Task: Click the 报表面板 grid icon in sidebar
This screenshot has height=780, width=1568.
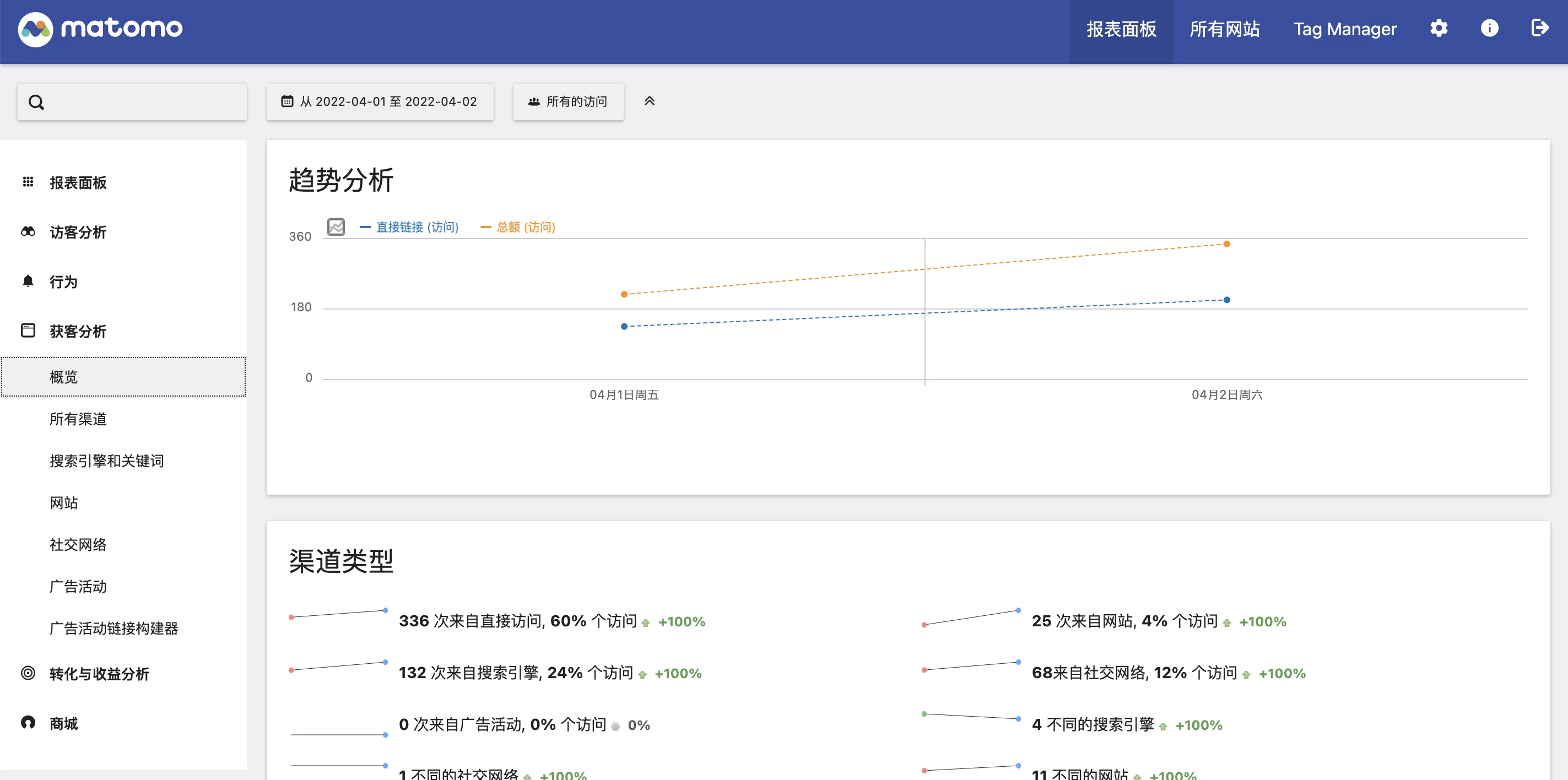Action: pyautogui.click(x=28, y=182)
